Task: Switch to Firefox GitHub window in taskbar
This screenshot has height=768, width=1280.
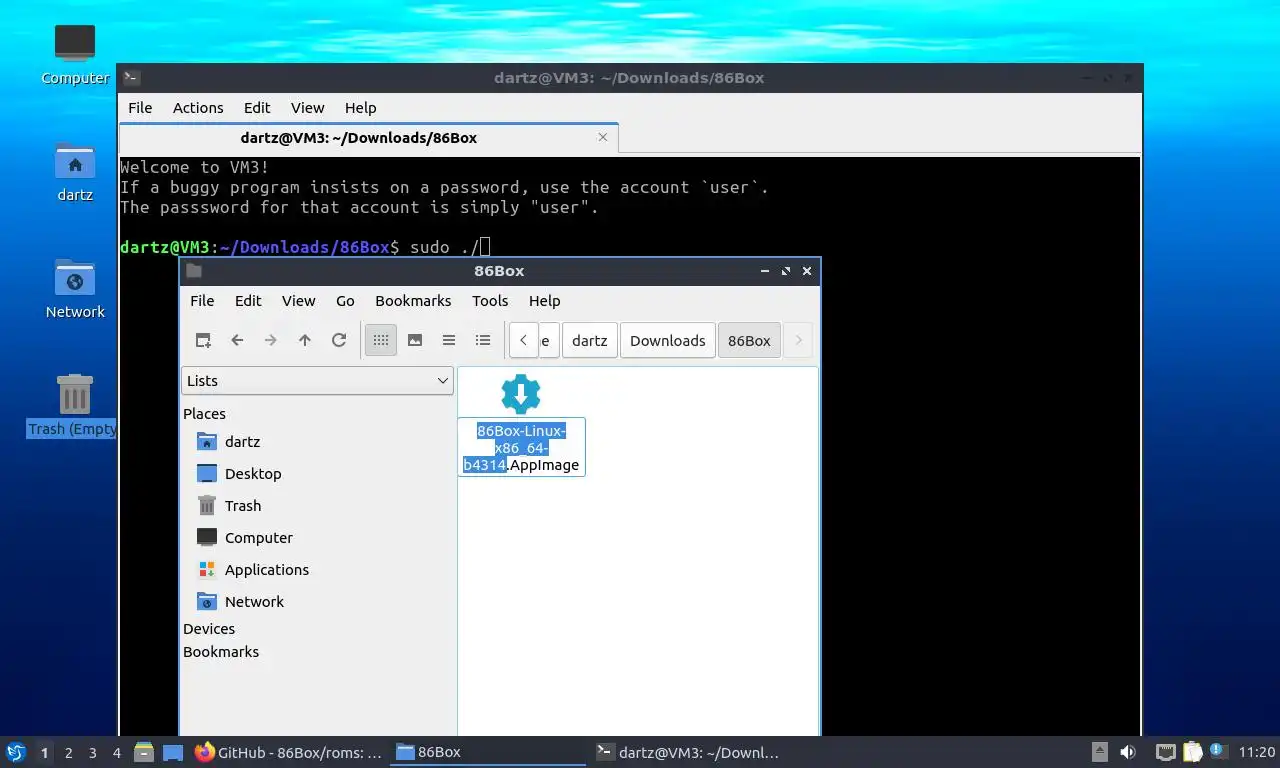Action: pyautogui.click(x=288, y=752)
